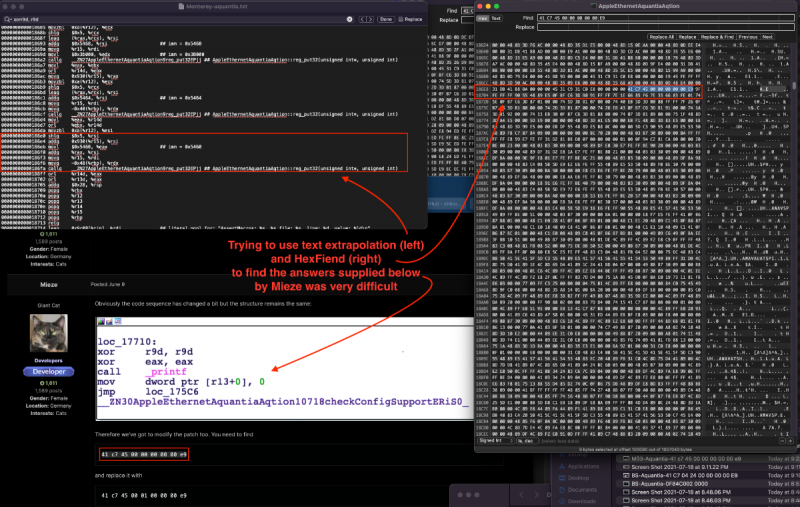The height and width of the screenshot is (507, 800).
Task: Add data inspector row with plus button
Action: (790, 441)
